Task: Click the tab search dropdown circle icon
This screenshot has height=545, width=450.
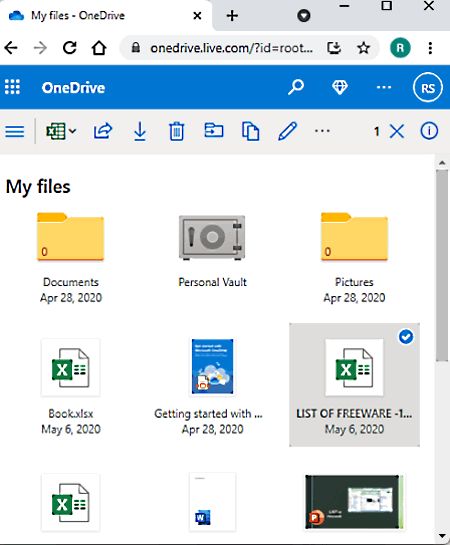Action: tap(304, 16)
